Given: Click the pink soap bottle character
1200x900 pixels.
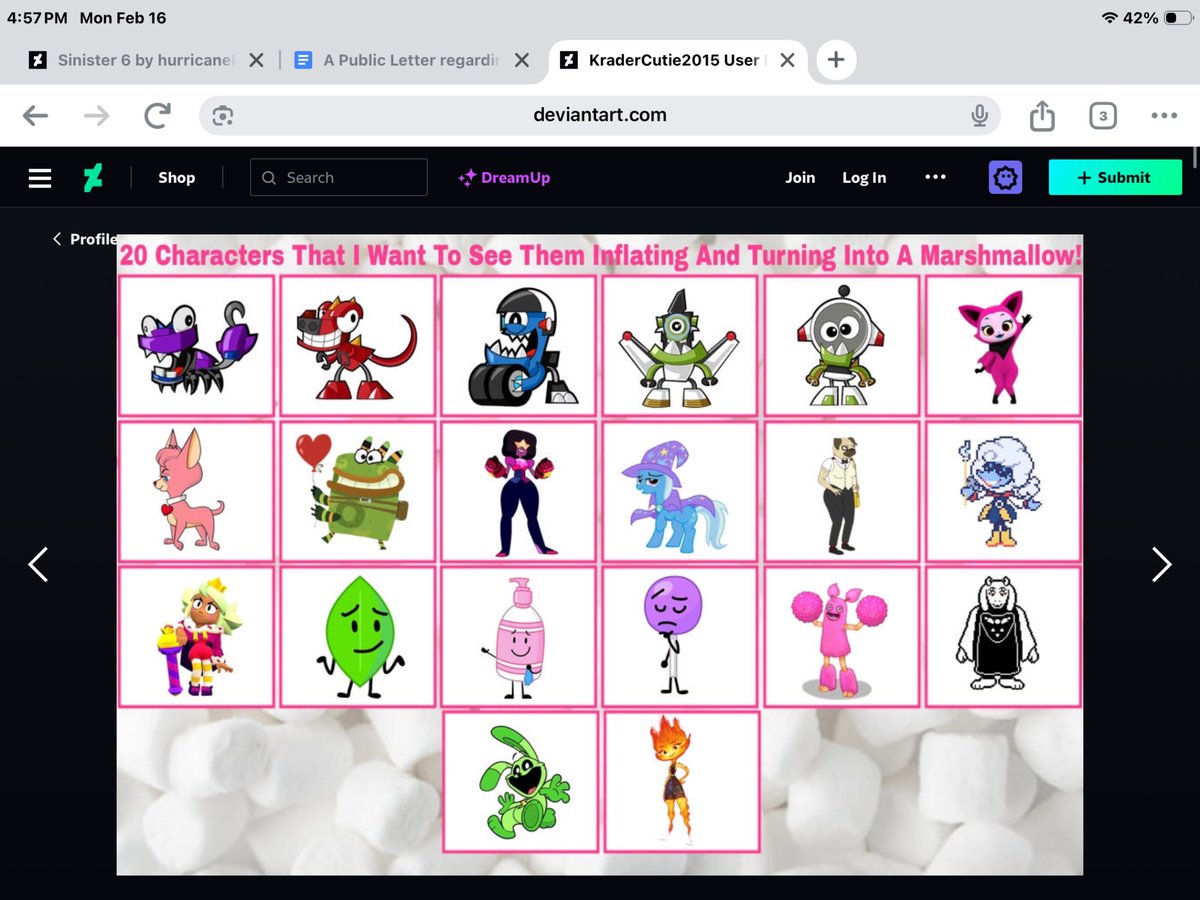Looking at the screenshot, I should 519,637.
